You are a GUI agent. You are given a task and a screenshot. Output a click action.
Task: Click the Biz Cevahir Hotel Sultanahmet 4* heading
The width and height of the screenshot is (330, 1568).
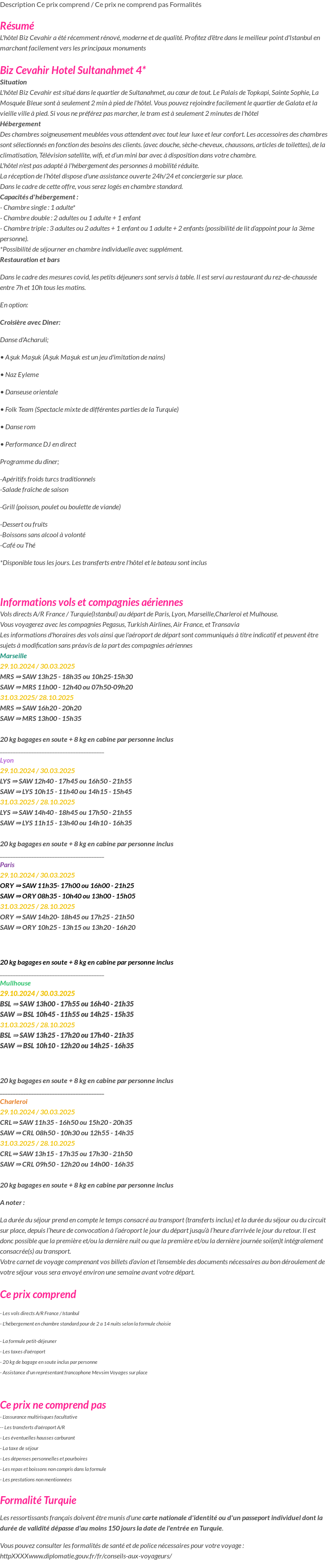click(x=73, y=70)
